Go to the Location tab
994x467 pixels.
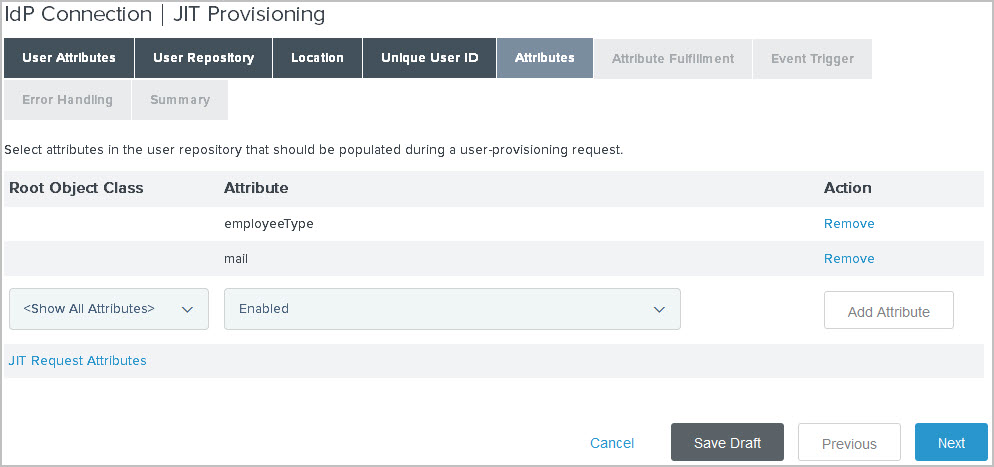[x=317, y=58]
